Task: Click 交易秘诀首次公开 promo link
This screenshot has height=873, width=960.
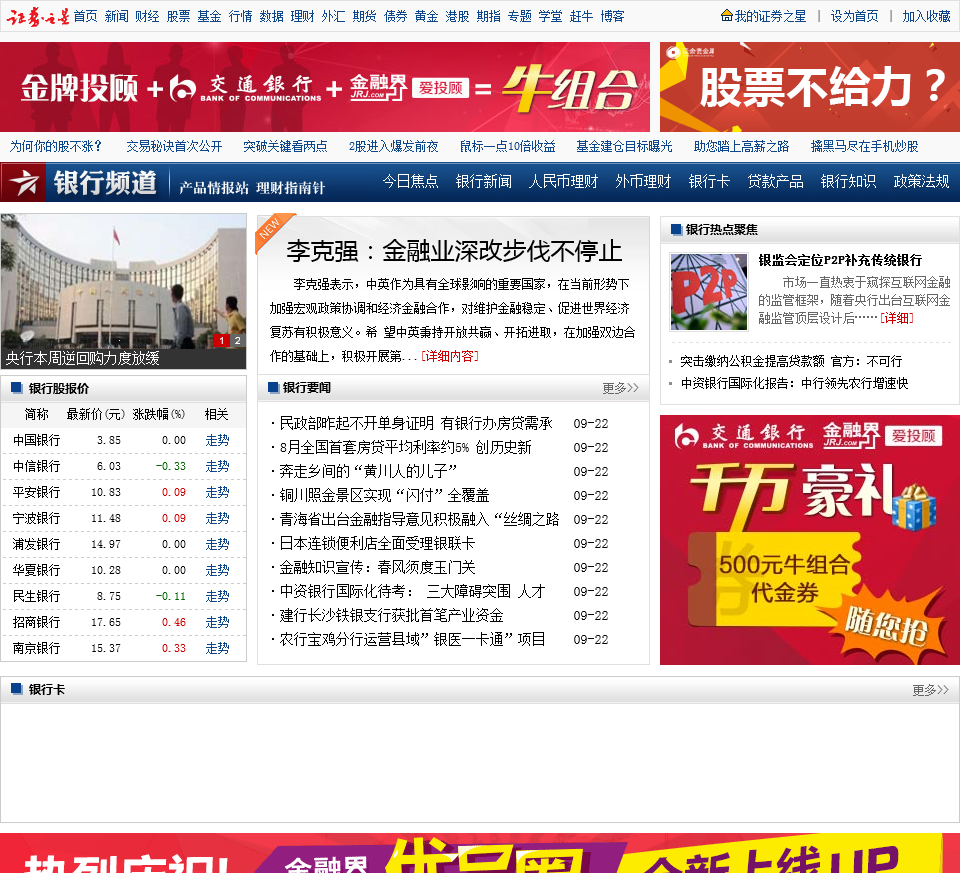Action: (x=174, y=146)
